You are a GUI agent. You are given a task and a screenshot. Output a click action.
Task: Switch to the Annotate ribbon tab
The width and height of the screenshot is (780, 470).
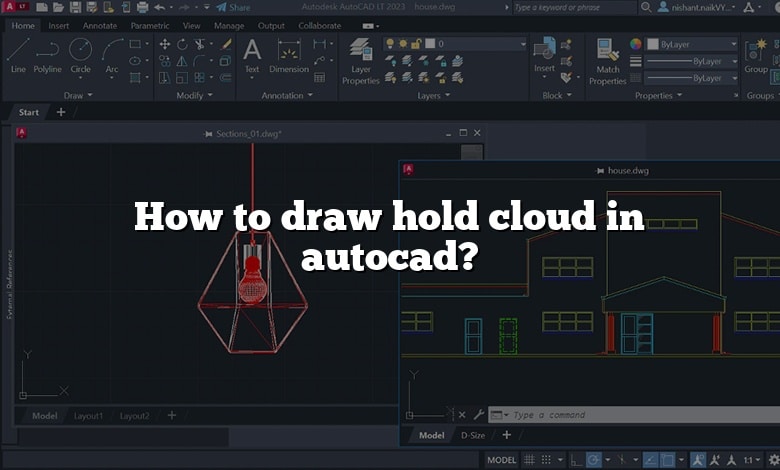[x=100, y=25]
